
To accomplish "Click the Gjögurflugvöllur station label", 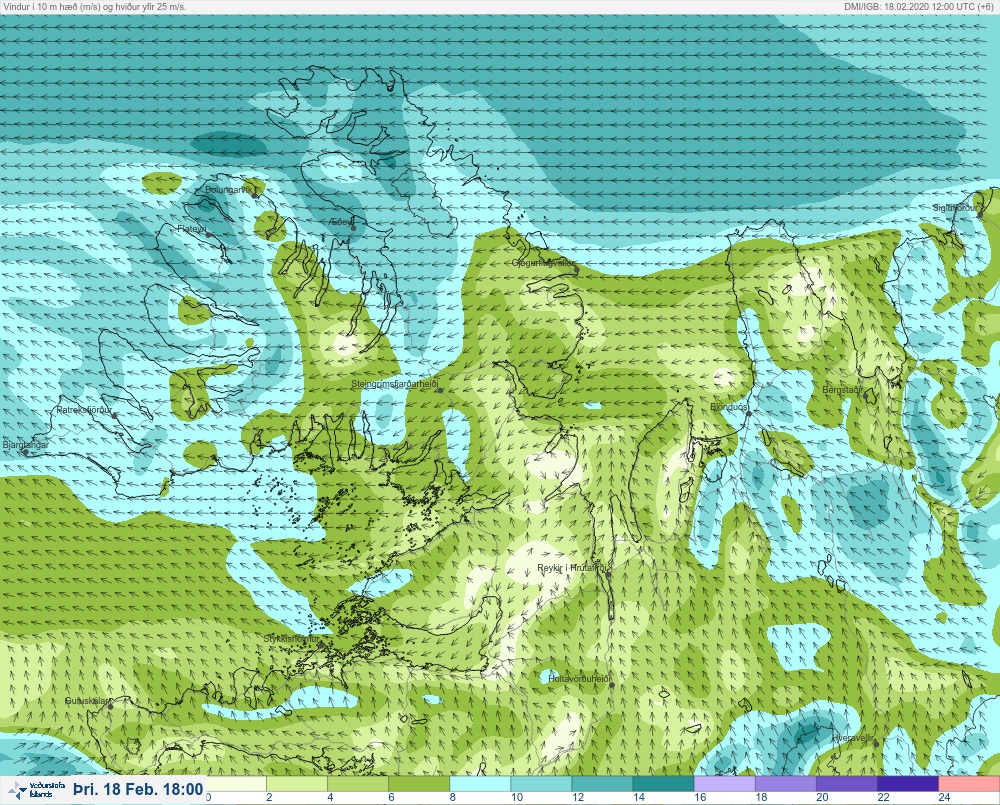I will click(x=543, y=263).
